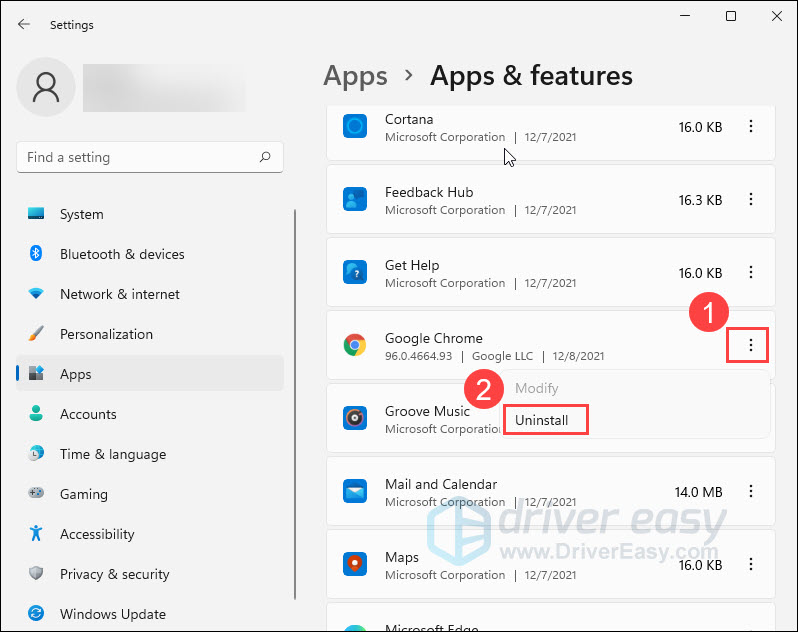Click the Privacy shield icon
798x632 pixels.
pos(36,573)
